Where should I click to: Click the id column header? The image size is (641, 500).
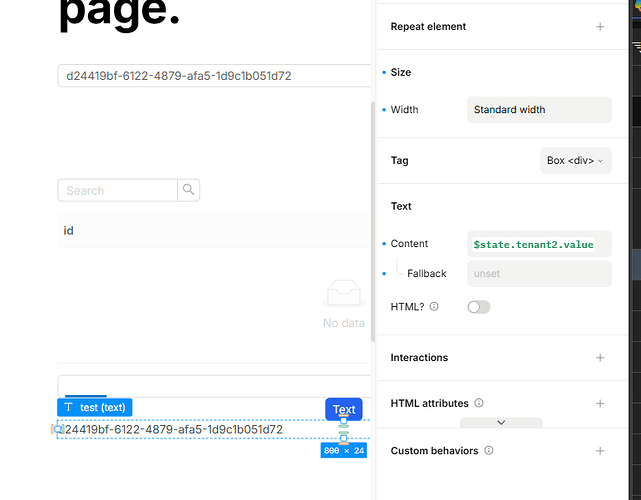tap(68, 231)
